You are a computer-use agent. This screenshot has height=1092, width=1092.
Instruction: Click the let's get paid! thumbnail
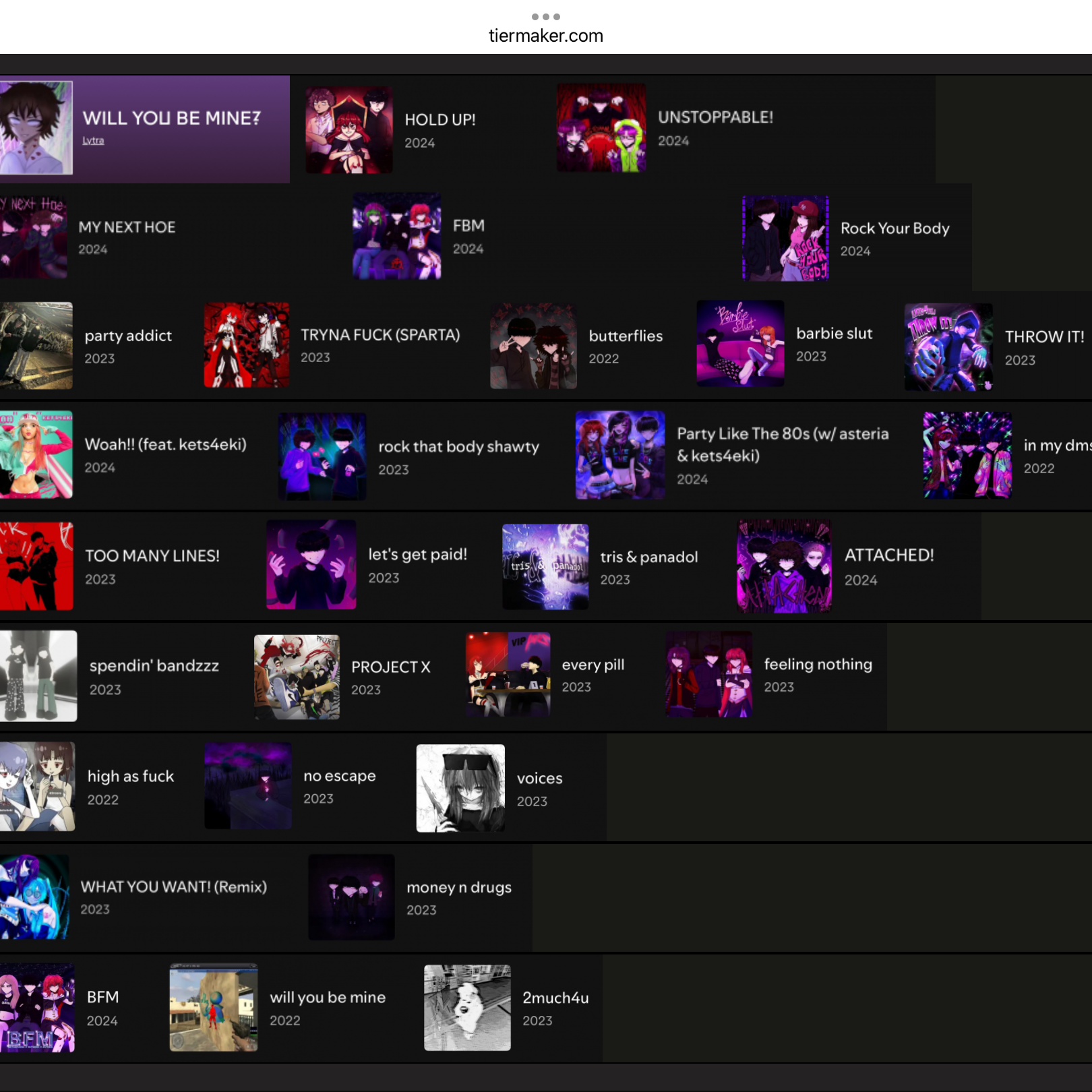[311, 565]
